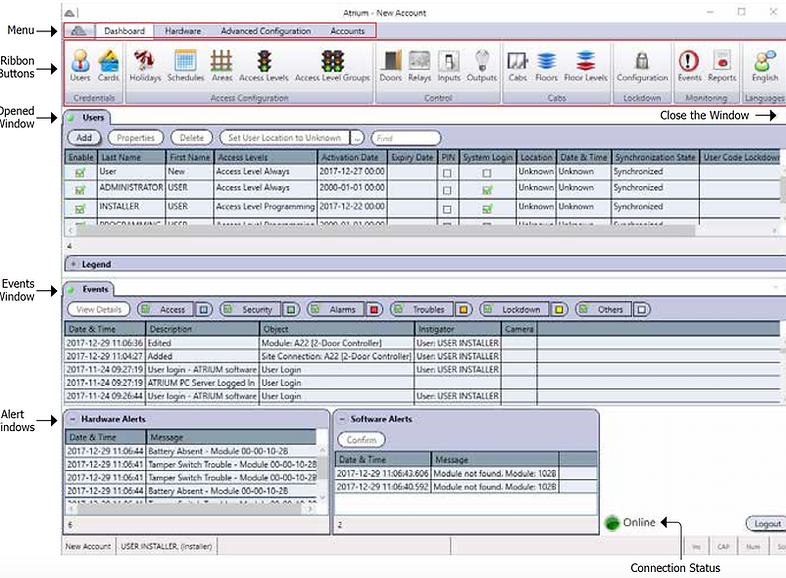Pick the orange Troubles color swatch
Screen dimensions: 786x578
pos(463,309)
